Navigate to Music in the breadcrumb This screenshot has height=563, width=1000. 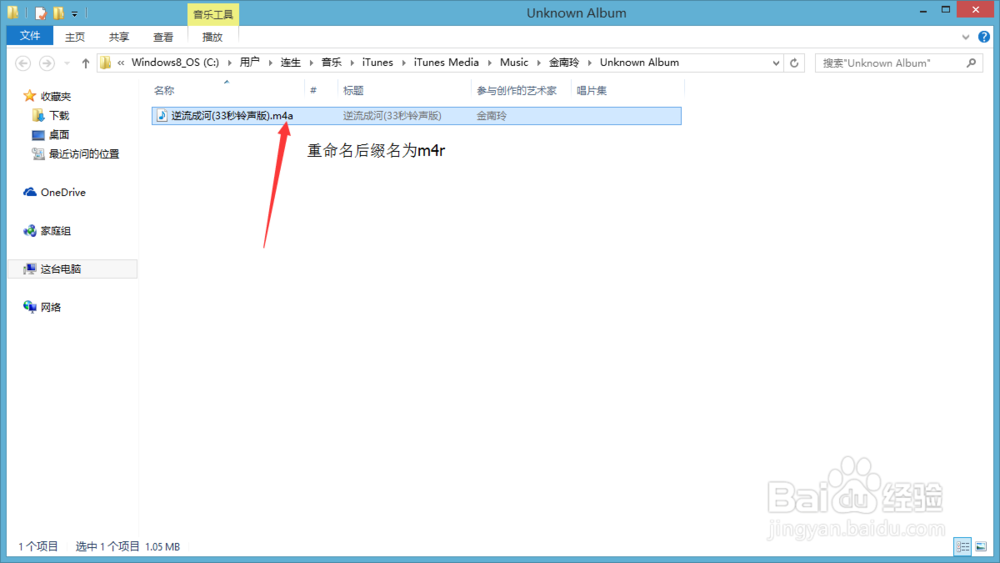pyautogui.click(x=514, y=62)
